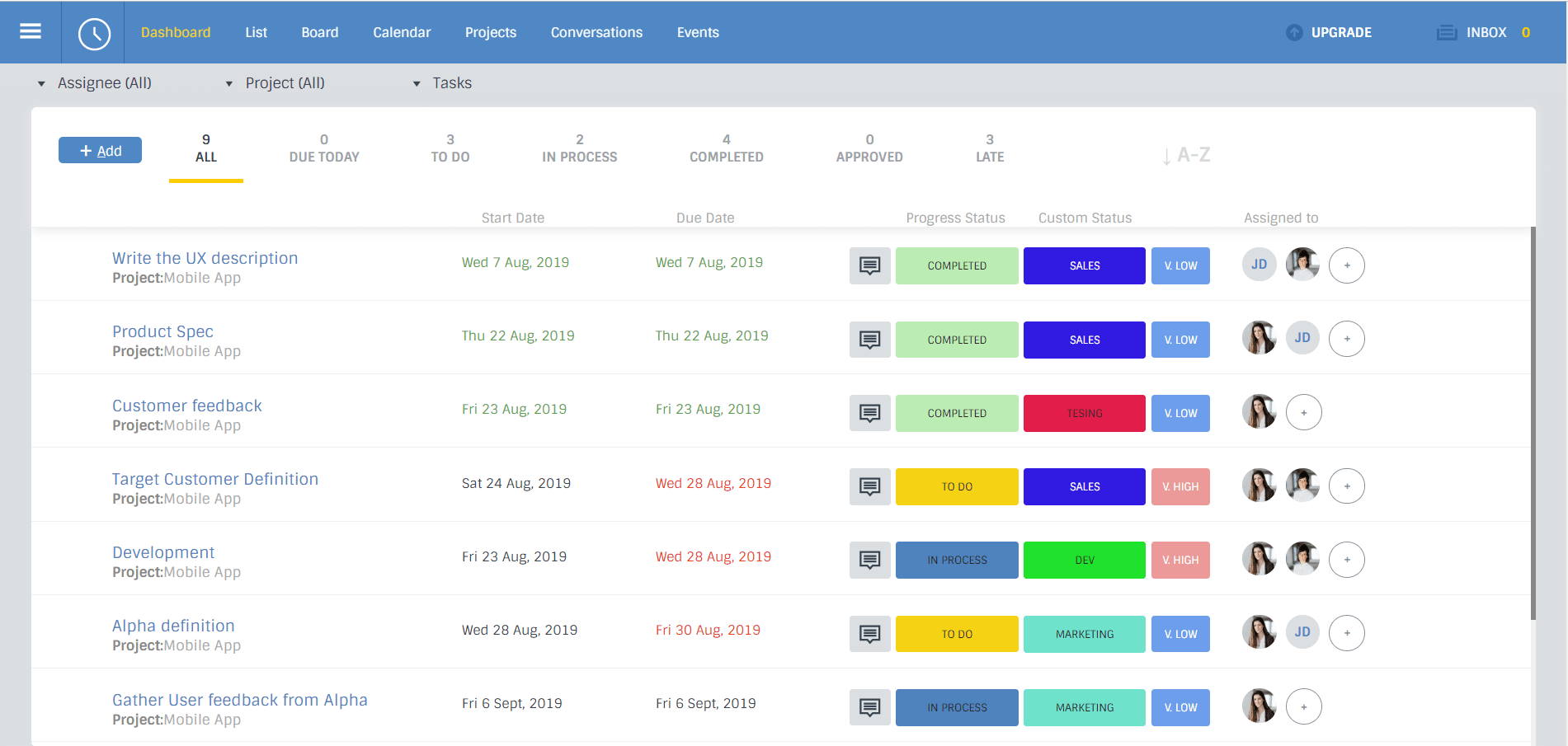
Task: Click green DEV custom status on Development
Action: [x=1085, y=560]
